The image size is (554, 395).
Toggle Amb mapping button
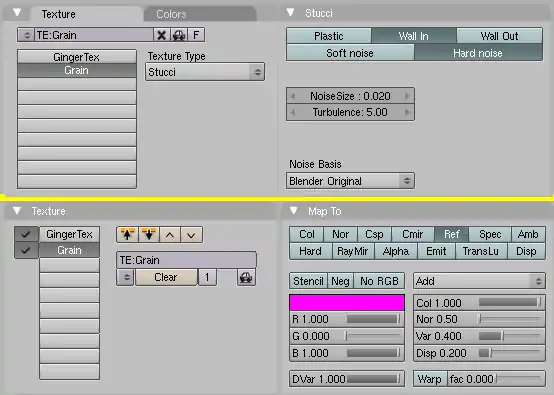(528, 234)
